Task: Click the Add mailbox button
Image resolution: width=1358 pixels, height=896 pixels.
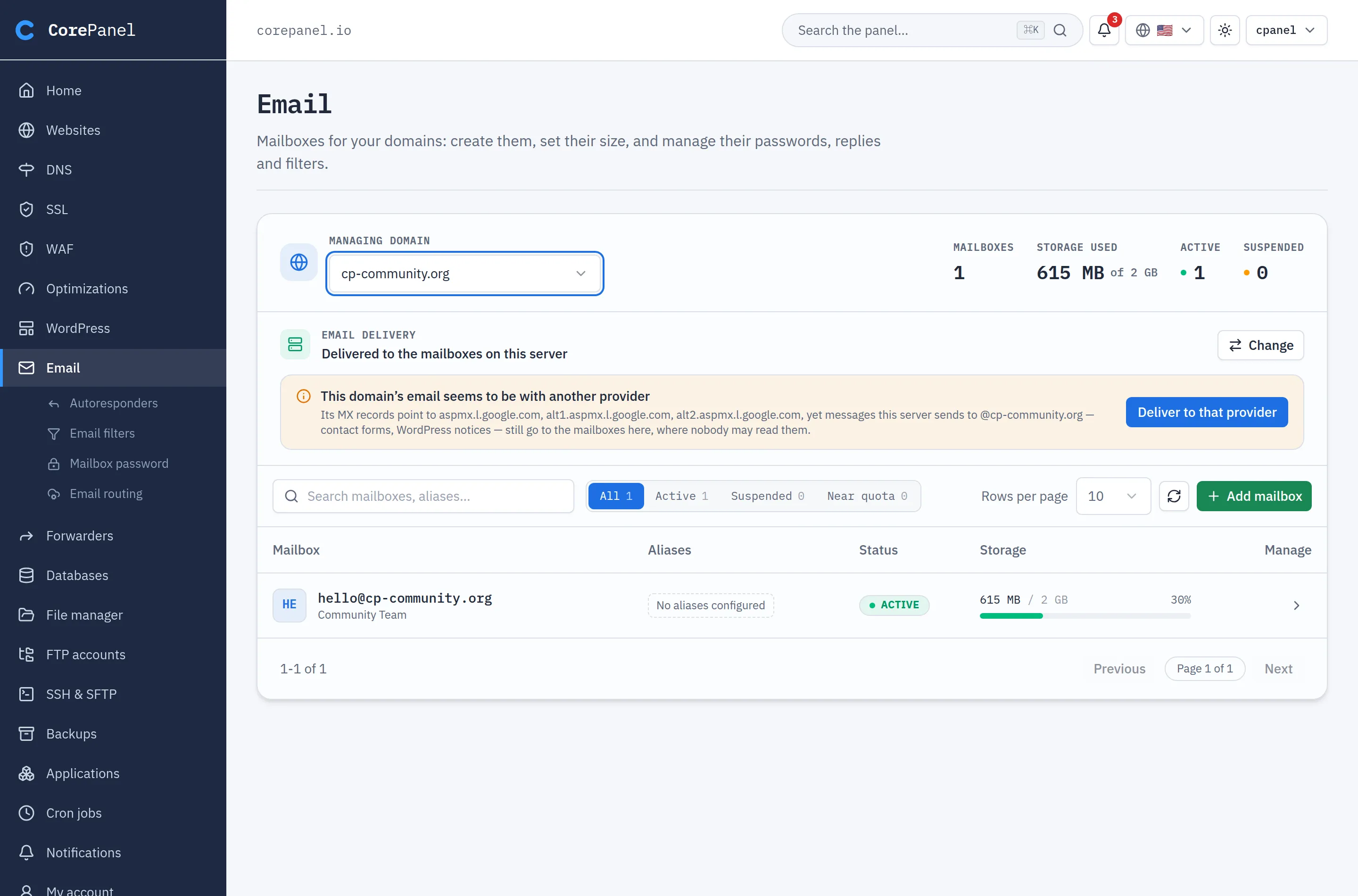Action: pos(1253,496)
